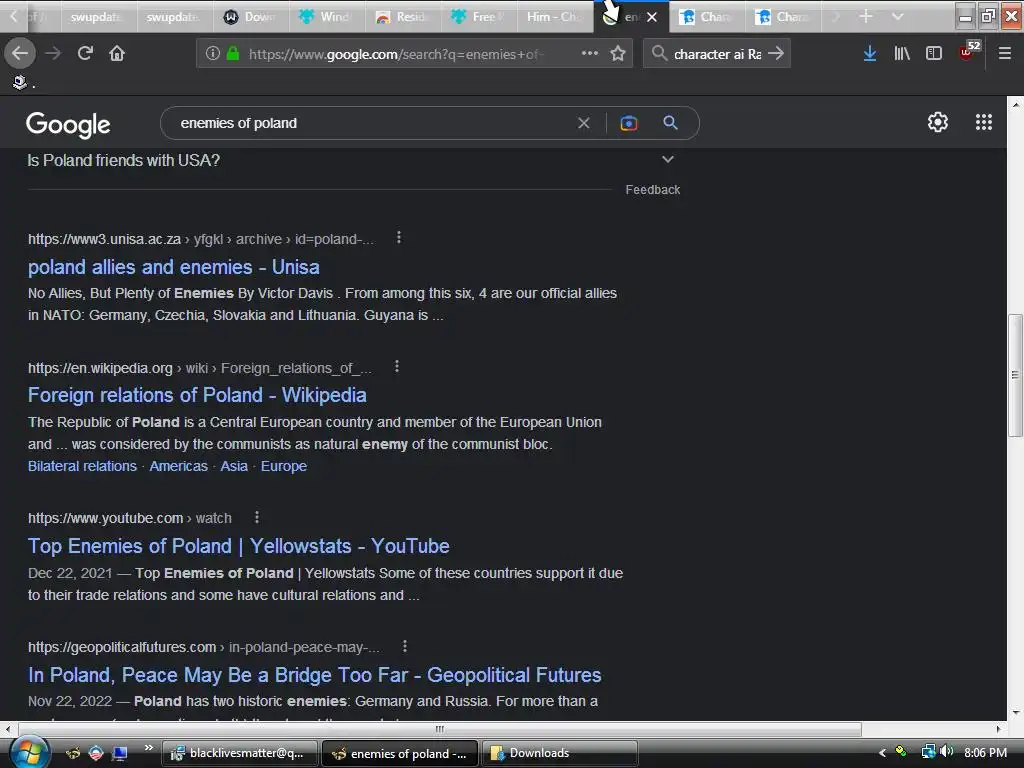Open 'Top Enemies of Poland' YouTube link
The width and height of the screenshot is (1024, 768).
(238, 546)
